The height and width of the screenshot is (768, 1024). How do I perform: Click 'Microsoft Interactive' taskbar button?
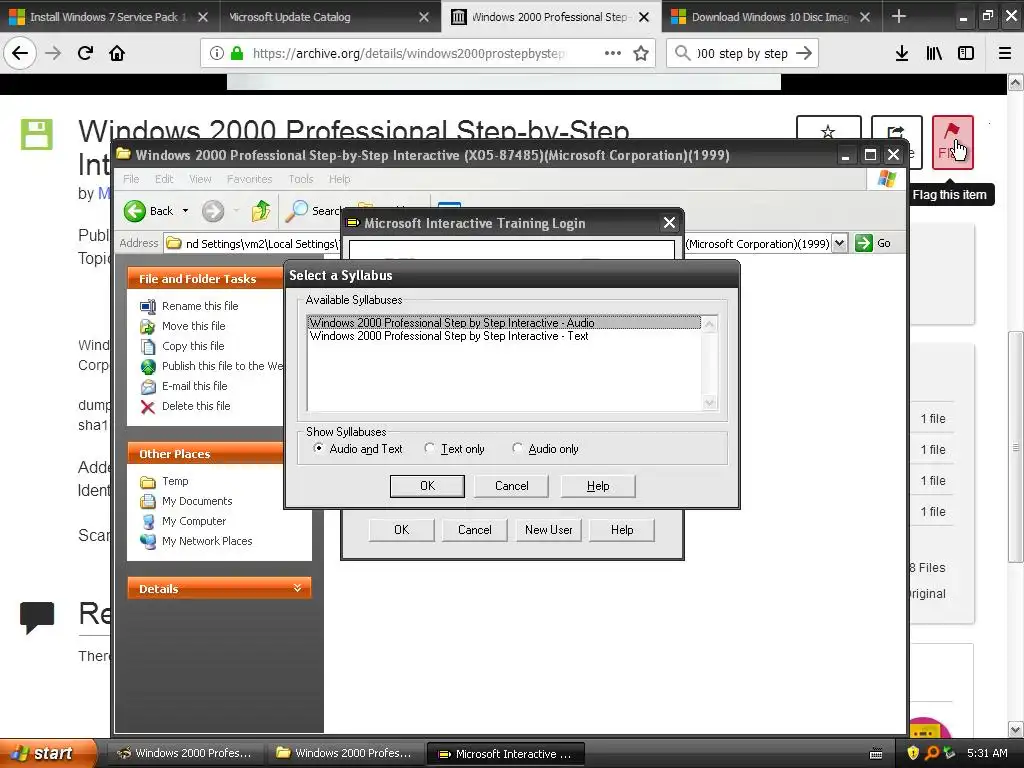point(505,754)
